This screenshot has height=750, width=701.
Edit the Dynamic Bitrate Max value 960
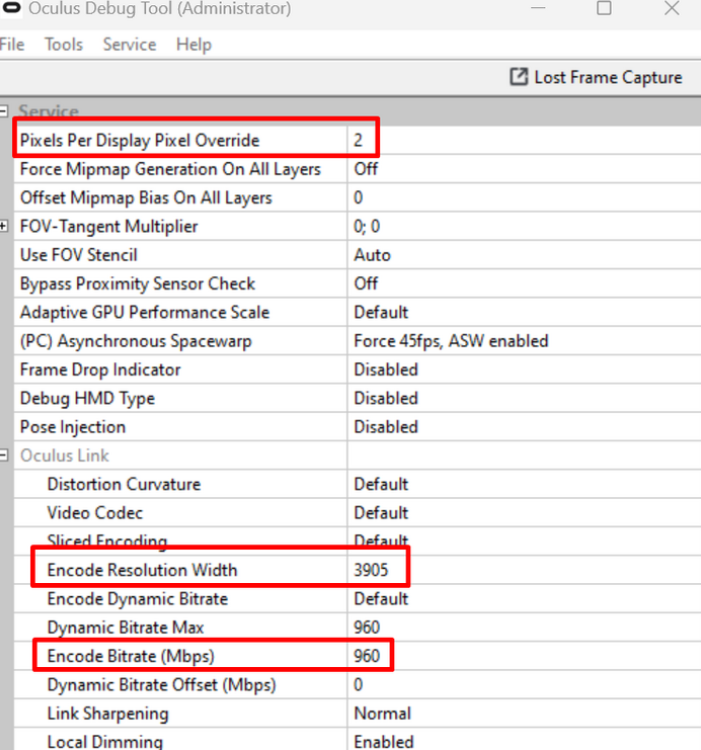pyautogui.click(x=367, y=628)
